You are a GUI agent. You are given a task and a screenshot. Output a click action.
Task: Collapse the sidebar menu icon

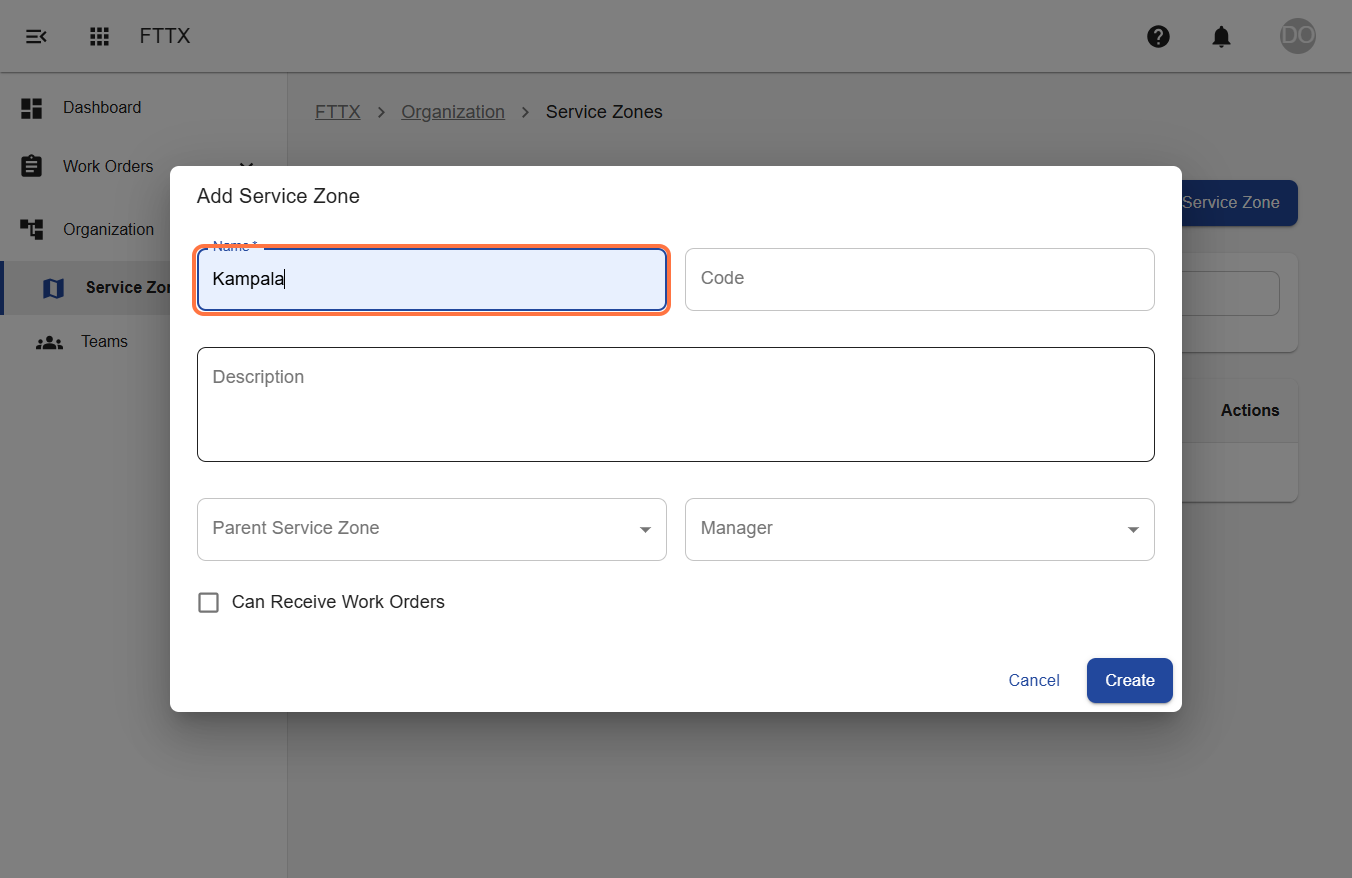36,37
